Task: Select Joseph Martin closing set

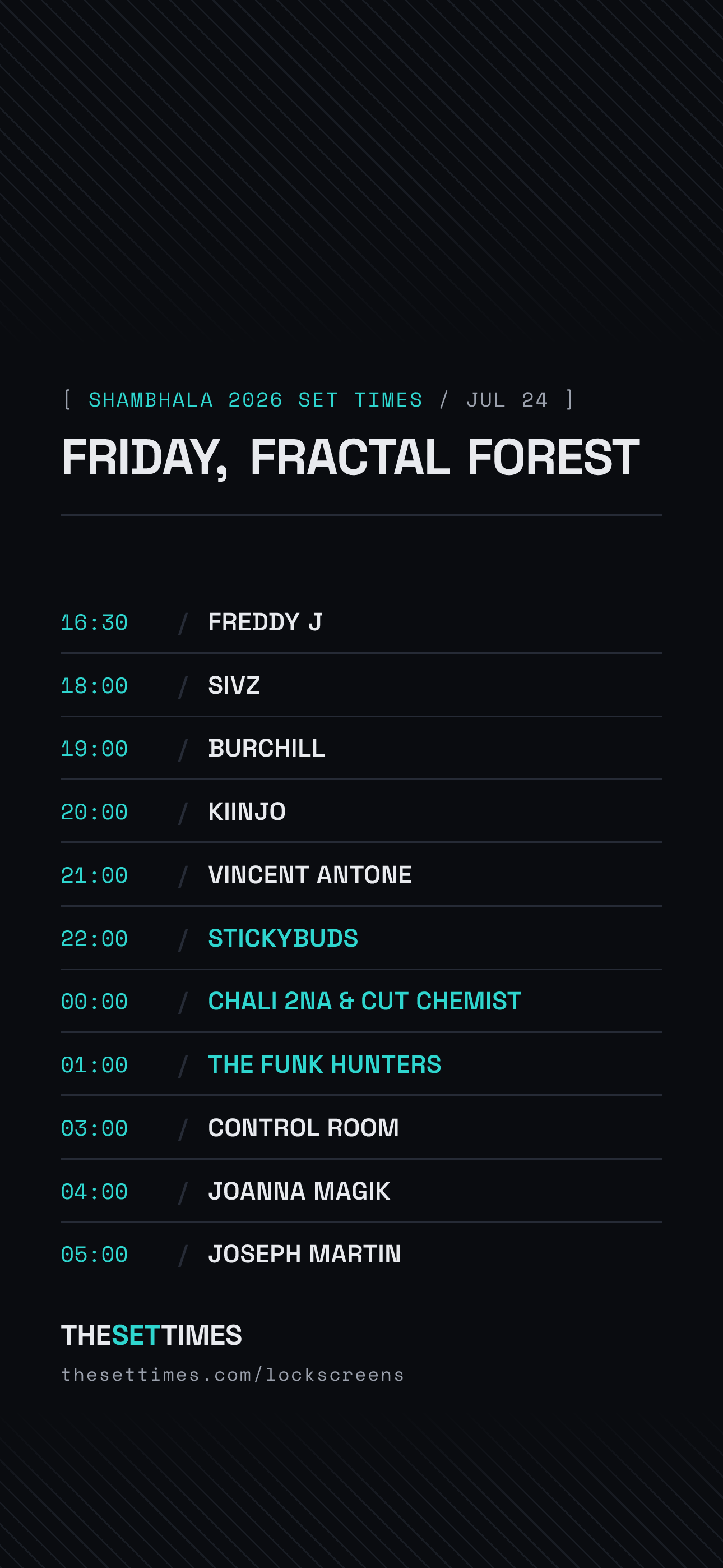Action: tap(361, 1254)
